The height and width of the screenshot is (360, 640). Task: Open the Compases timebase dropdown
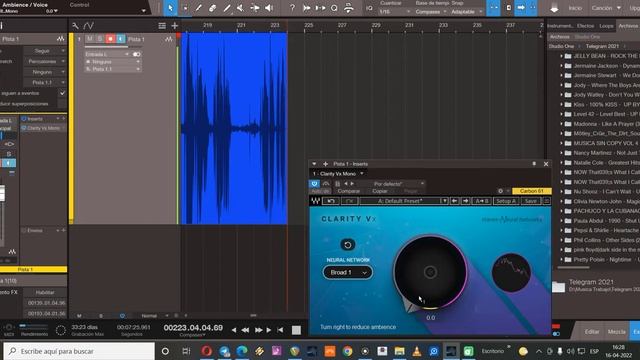point(431,12)
